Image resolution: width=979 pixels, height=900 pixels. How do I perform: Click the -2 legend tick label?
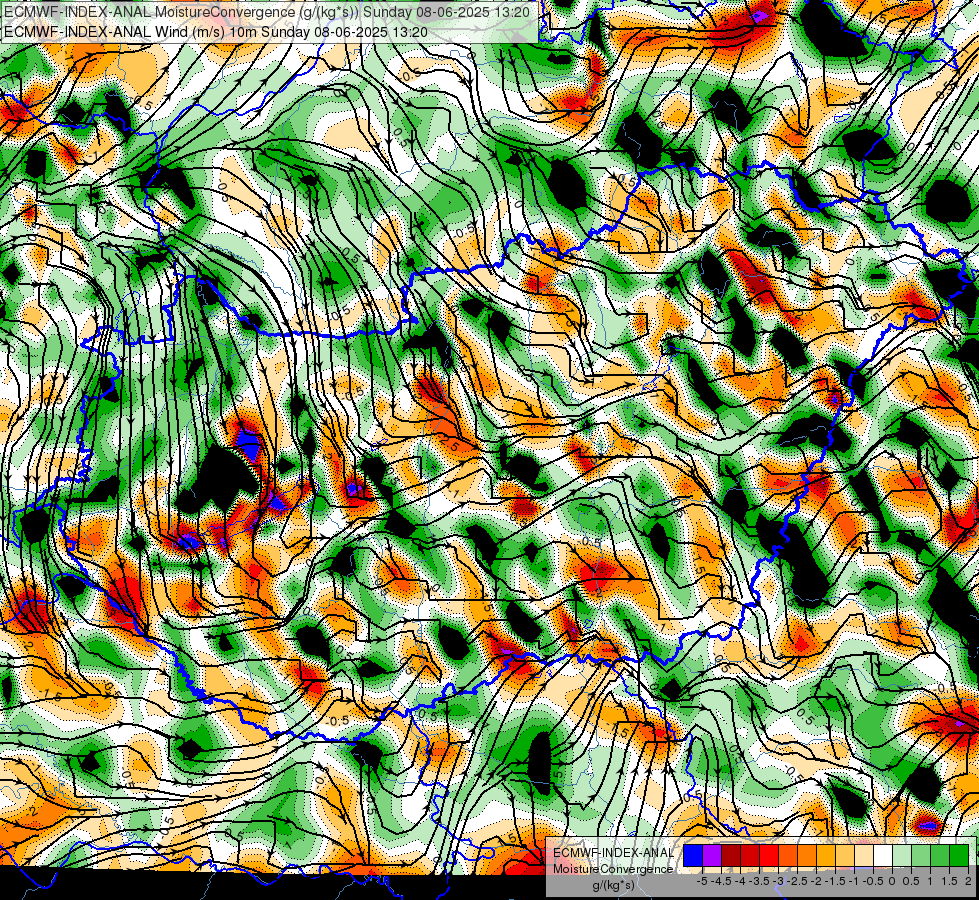coord(816,881)
